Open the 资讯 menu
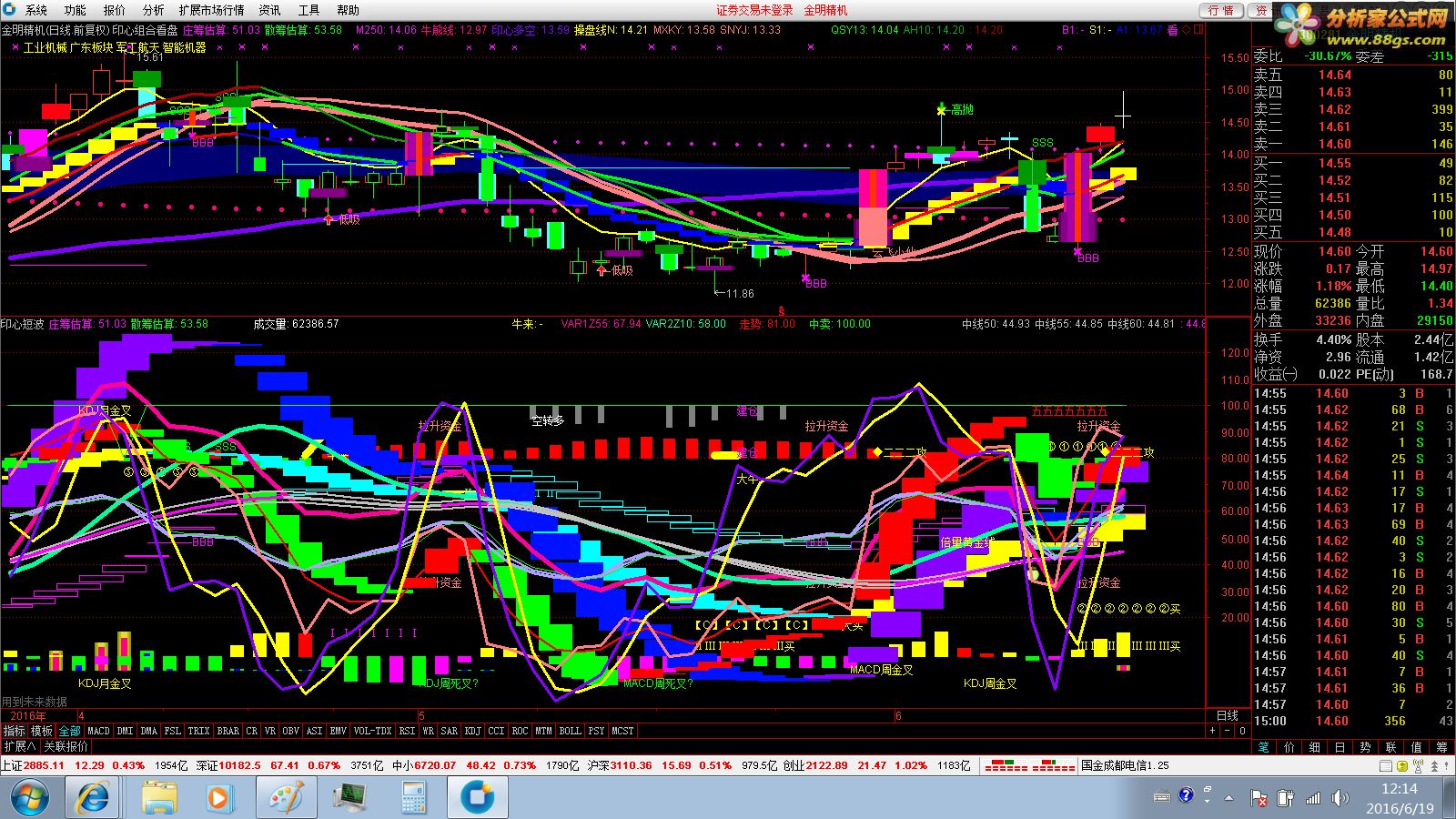Viewport: 1456px width, 819px height. (x=270, y=10)
